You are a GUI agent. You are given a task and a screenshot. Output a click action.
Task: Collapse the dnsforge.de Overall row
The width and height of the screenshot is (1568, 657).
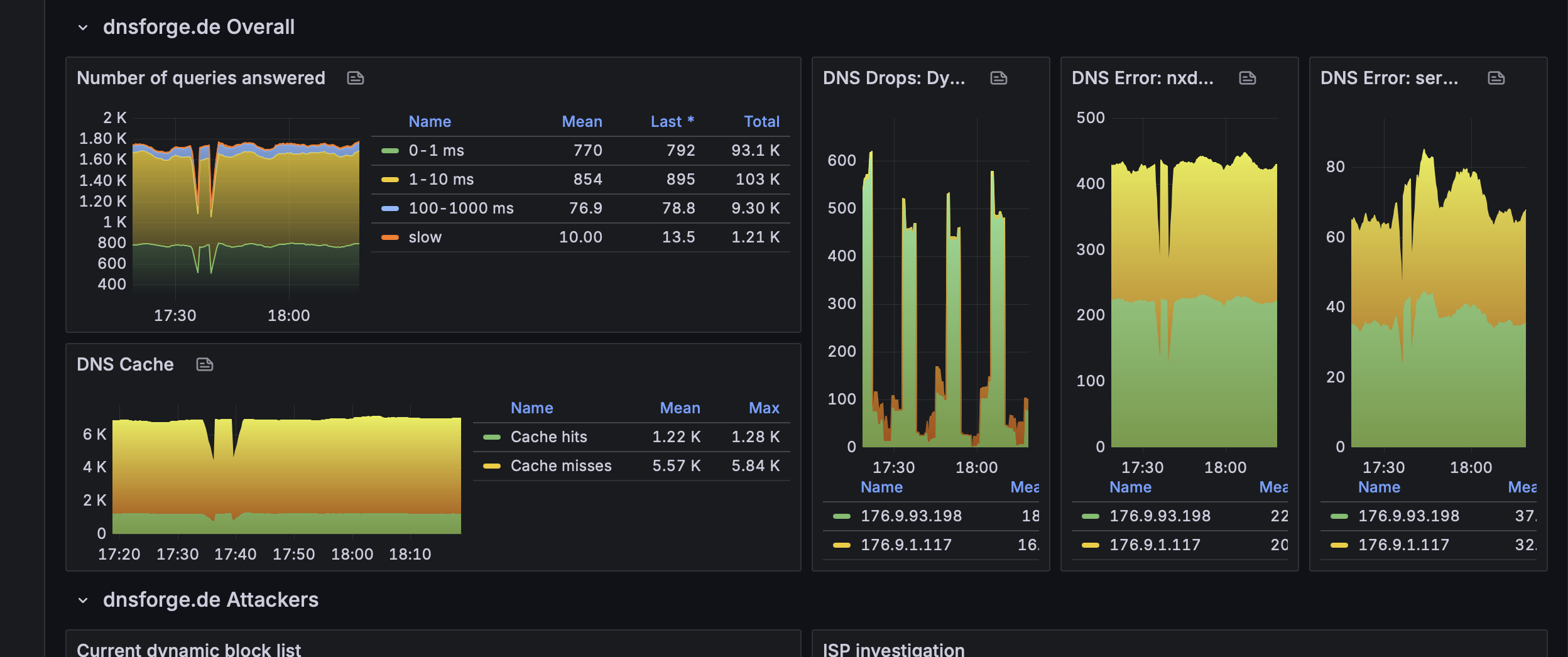pos(83,28)
